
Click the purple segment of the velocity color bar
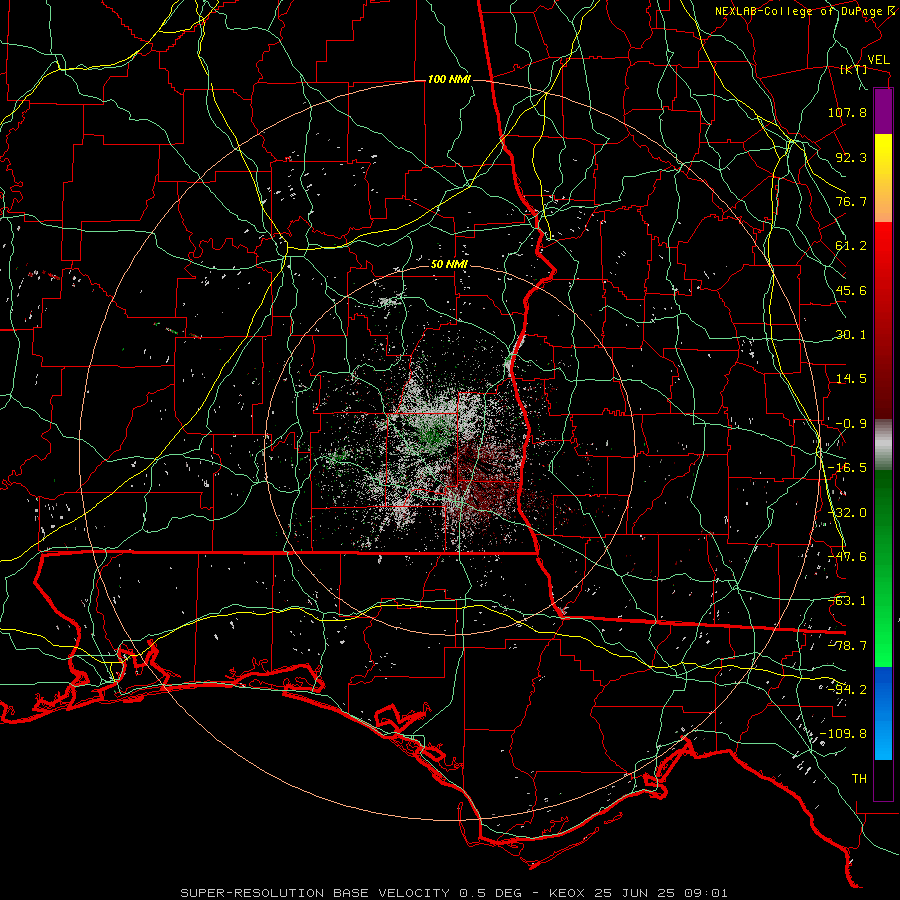coord(883,111)
